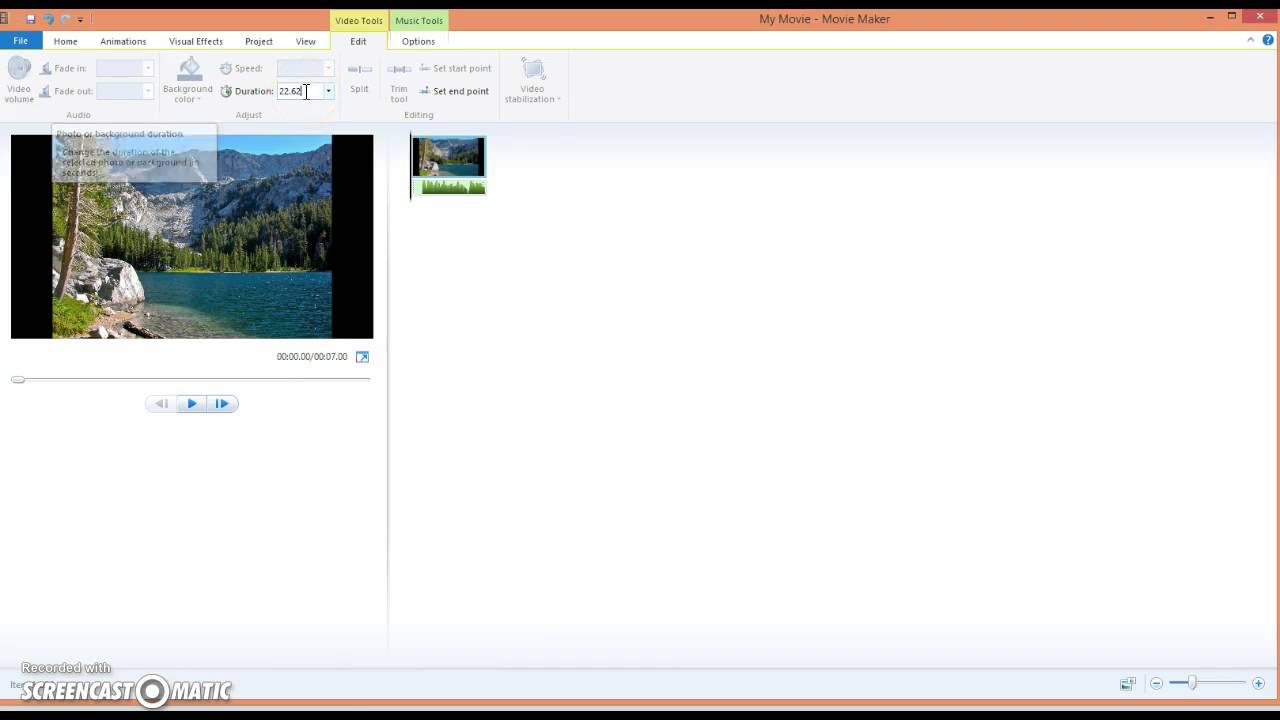Open the Fade in dropdown
The image size is (1280, 720).
[x=148, y=68]
